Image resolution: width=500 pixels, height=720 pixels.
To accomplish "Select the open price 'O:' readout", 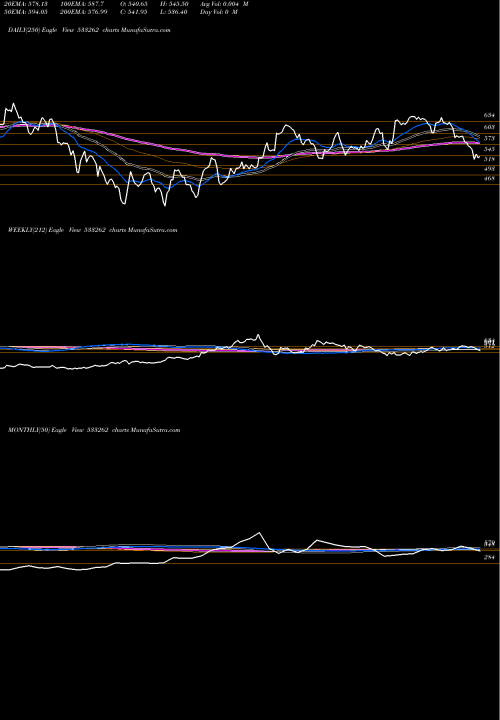I will [134, 4].
